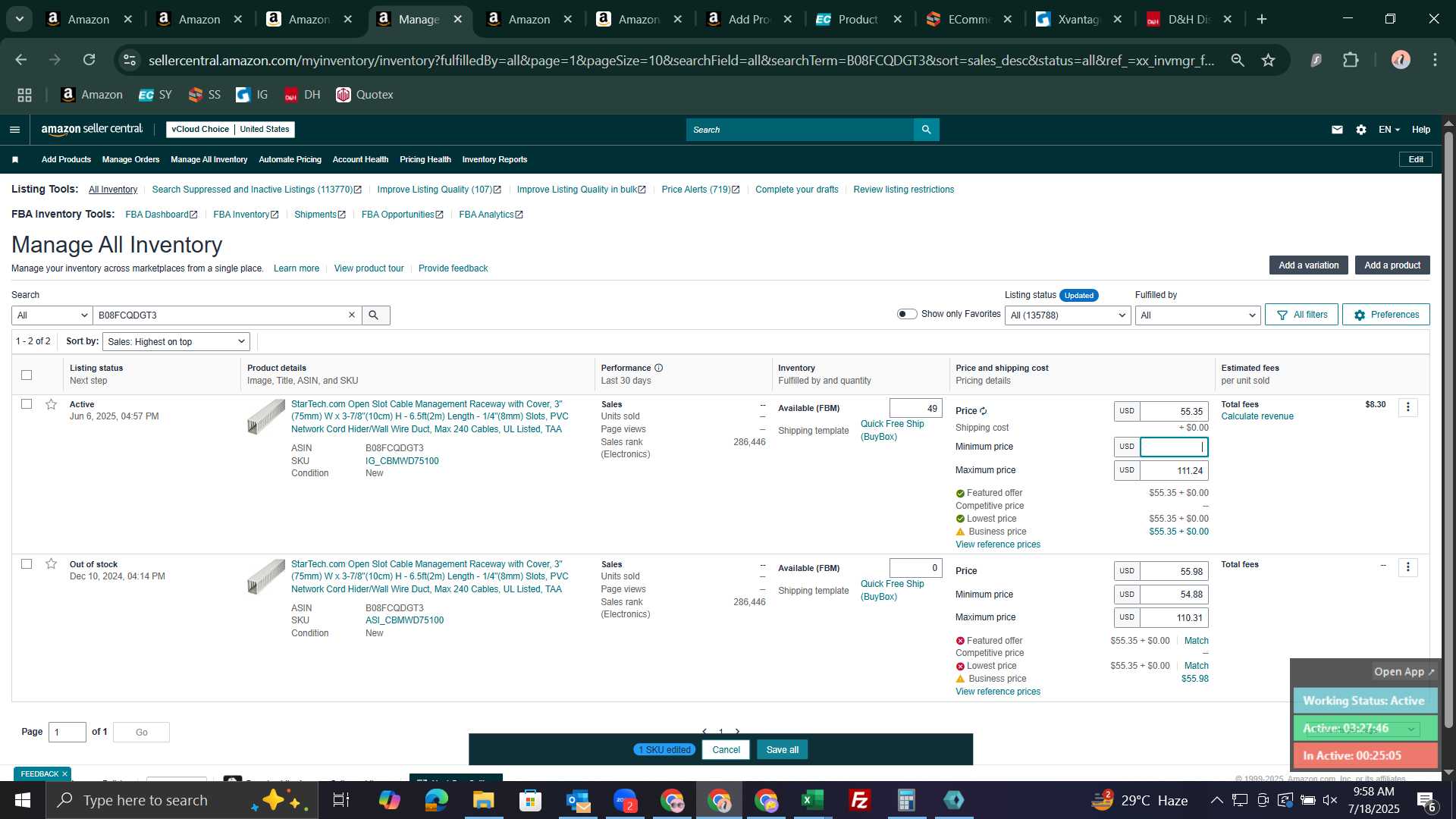Open the settings gear in Seller Central header

click(x=1361, y=130)
